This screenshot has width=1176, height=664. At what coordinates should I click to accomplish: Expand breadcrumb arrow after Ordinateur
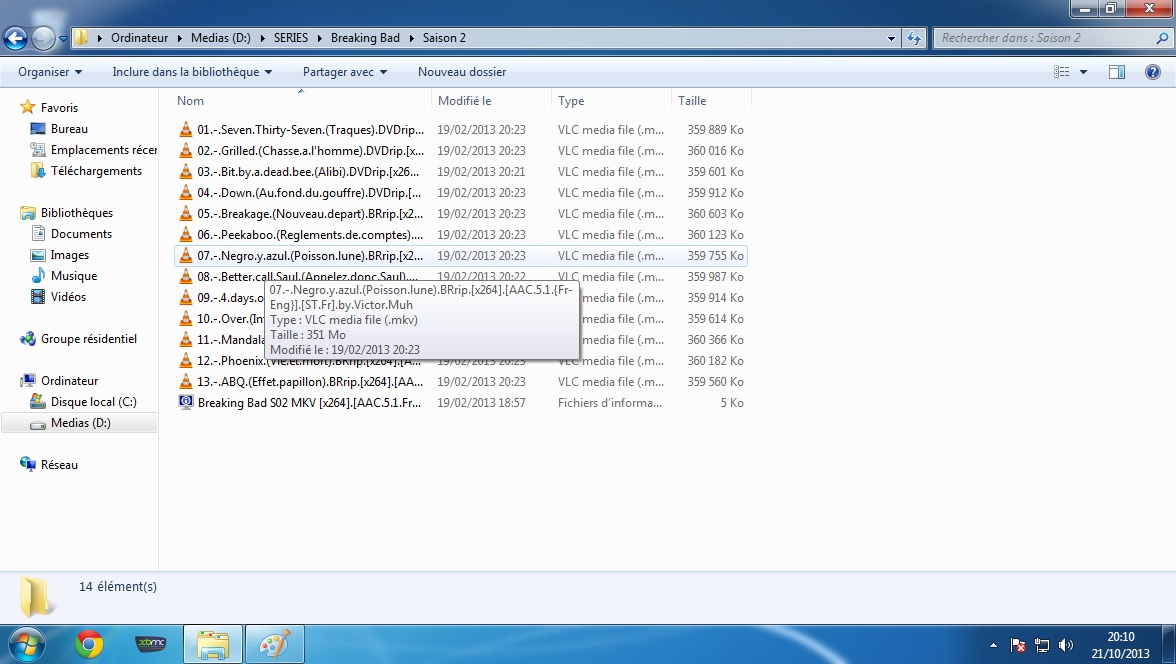[180, 38]
